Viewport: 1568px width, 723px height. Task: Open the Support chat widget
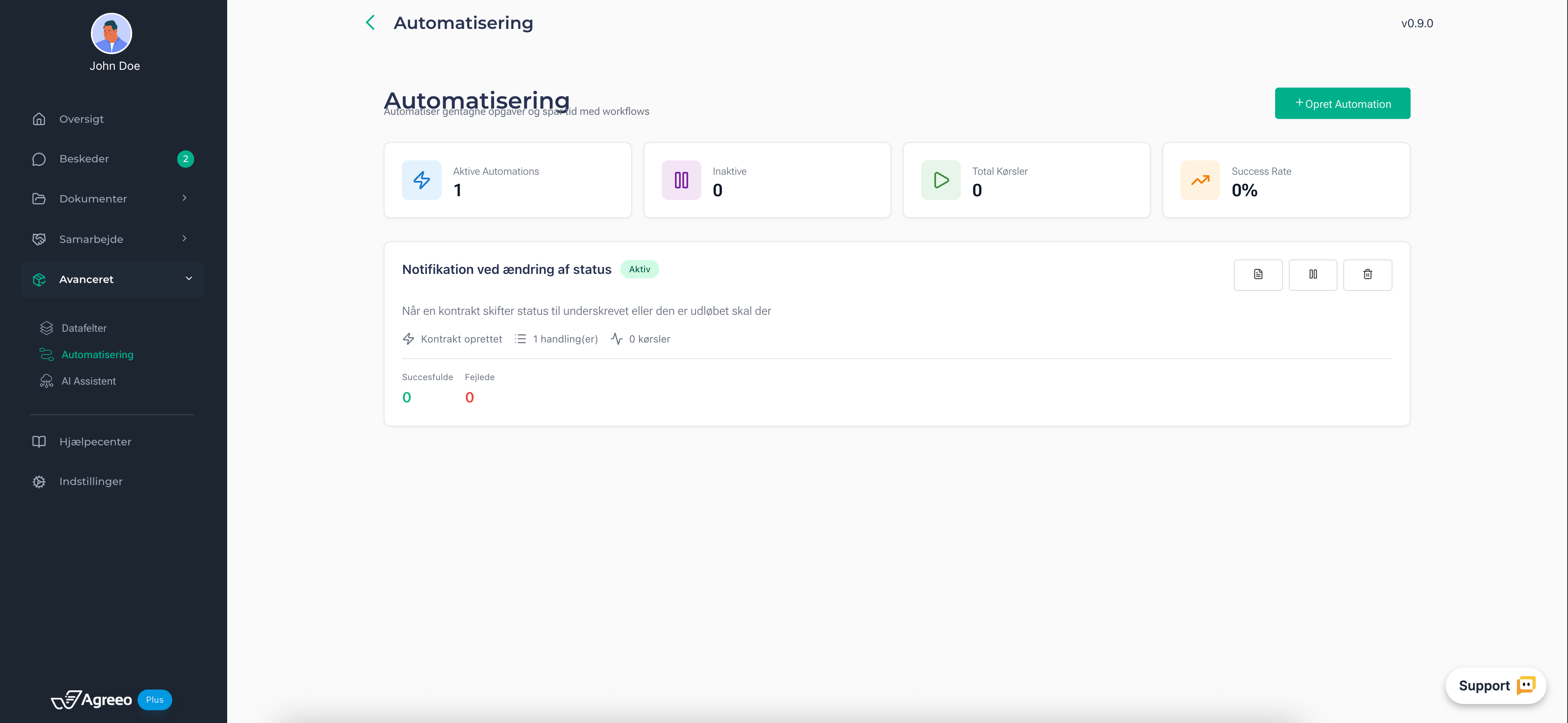coord(1495,686)
